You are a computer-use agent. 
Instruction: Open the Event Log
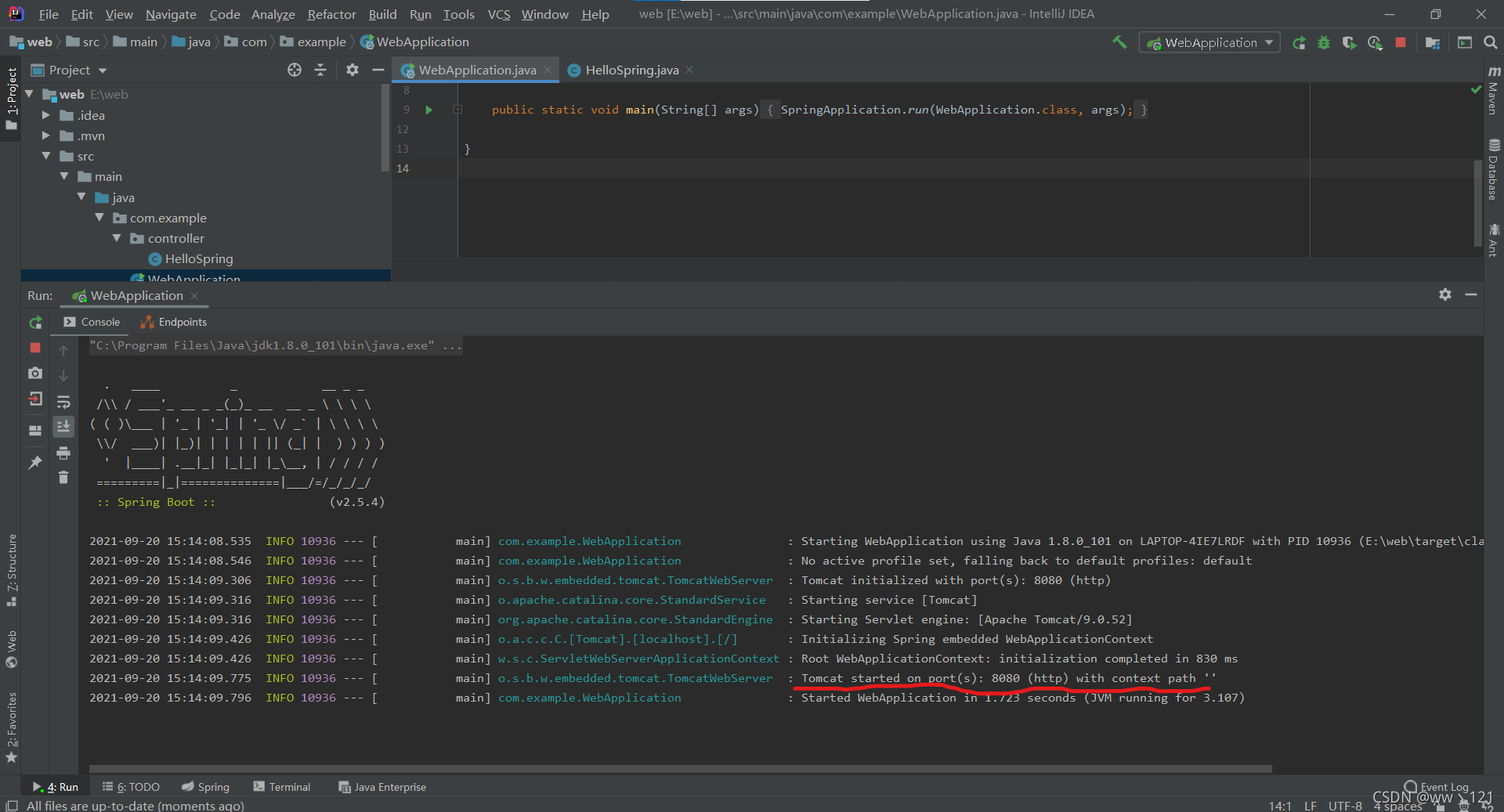click(x=1437, y=787)
